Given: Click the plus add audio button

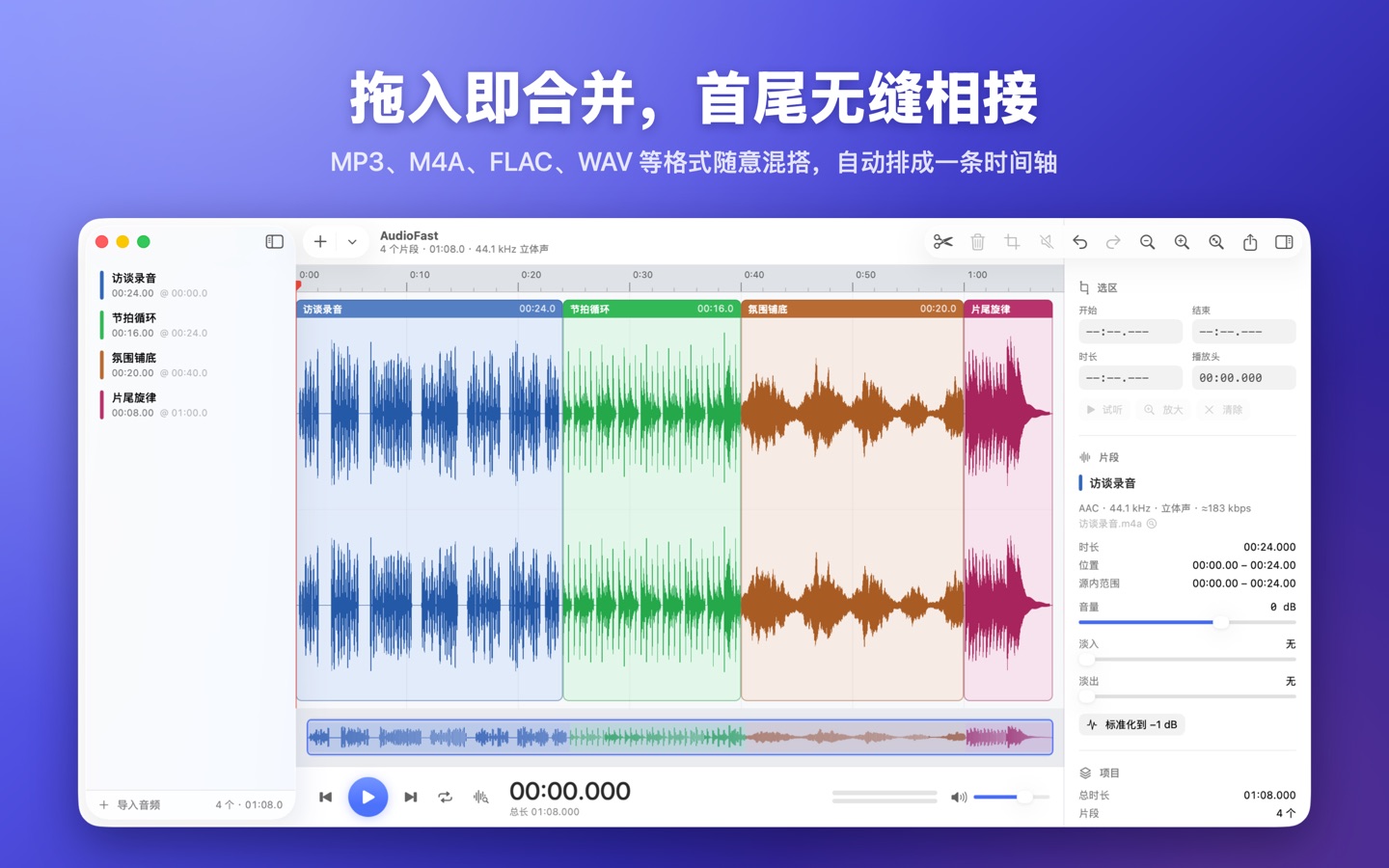Looking at the screenshot, I should coord(320,242).
